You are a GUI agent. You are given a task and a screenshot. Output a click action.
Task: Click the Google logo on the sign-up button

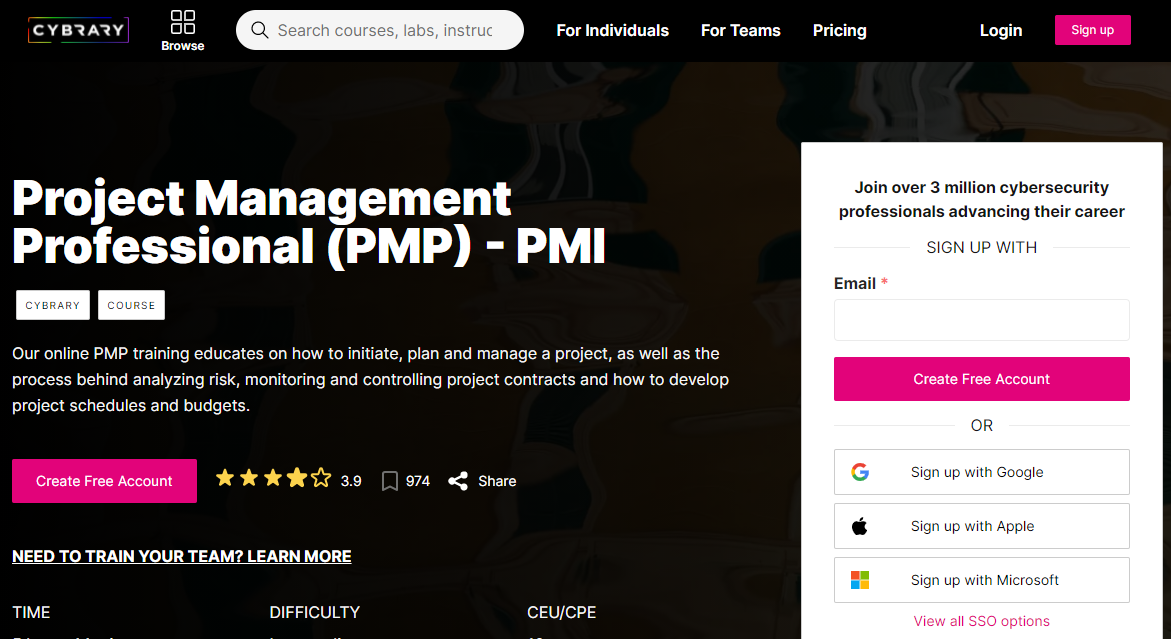pyautogui.click(x=860, y=471)
